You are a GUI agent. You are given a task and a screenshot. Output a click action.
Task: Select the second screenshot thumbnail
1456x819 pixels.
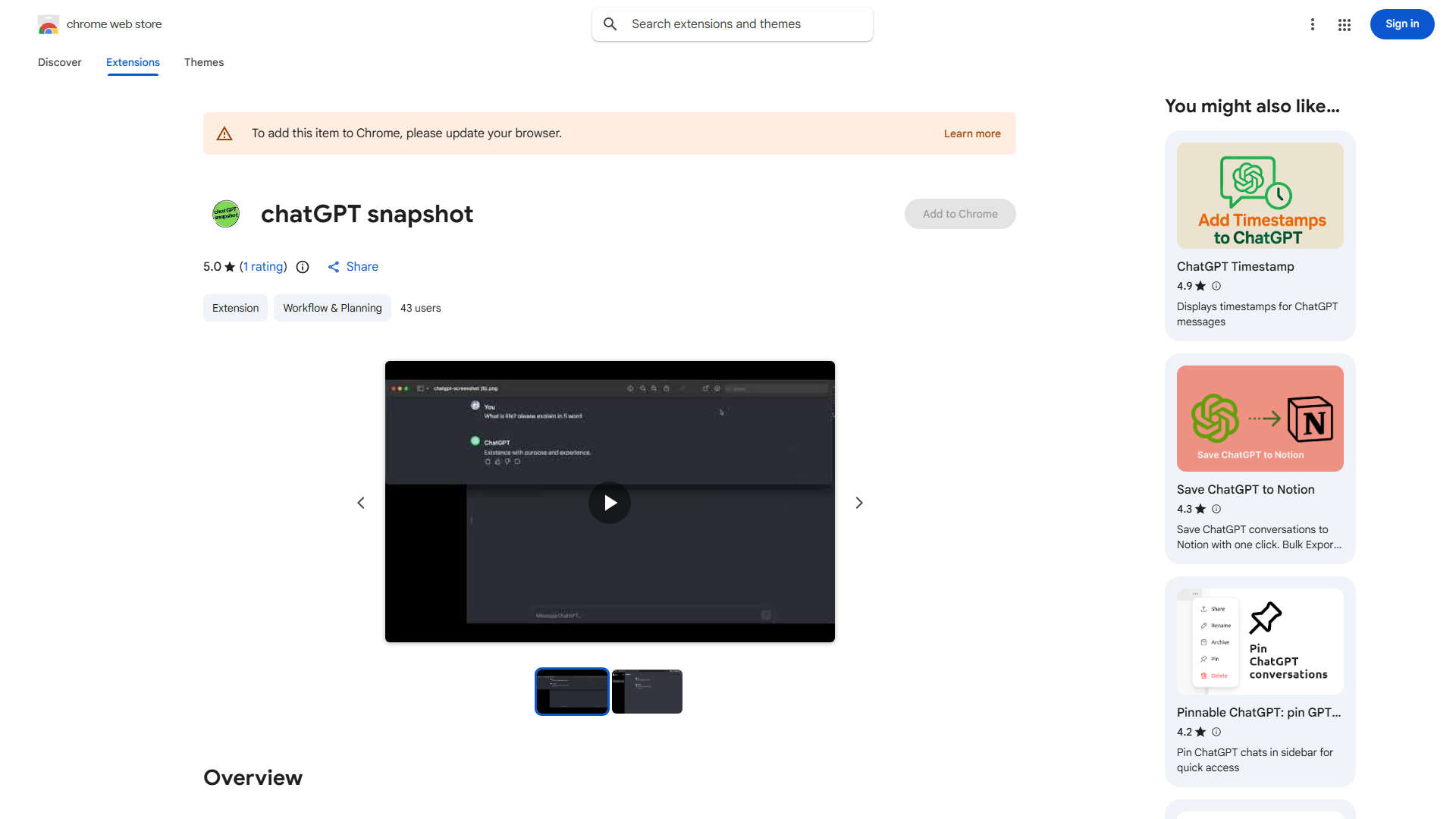647,691
